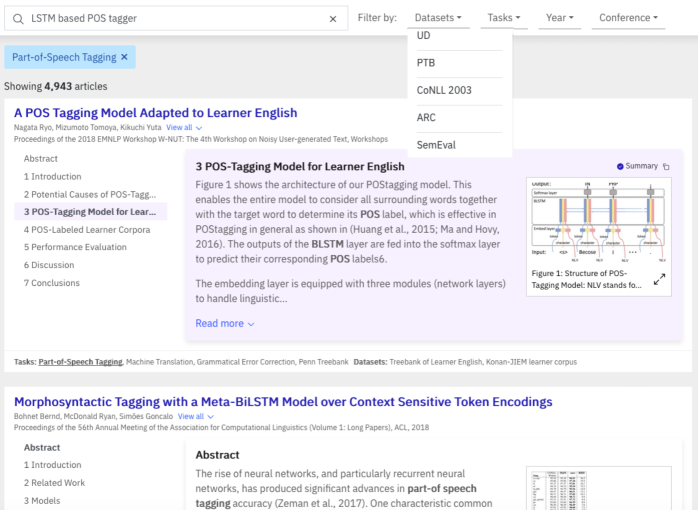Open the Conference filter dropdown
698x510 pixels.
pos(628,18)
